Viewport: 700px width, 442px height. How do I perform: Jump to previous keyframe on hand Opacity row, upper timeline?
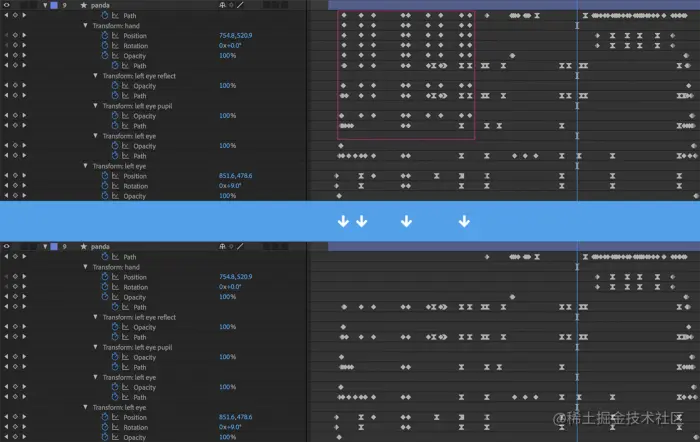point(6,55)
